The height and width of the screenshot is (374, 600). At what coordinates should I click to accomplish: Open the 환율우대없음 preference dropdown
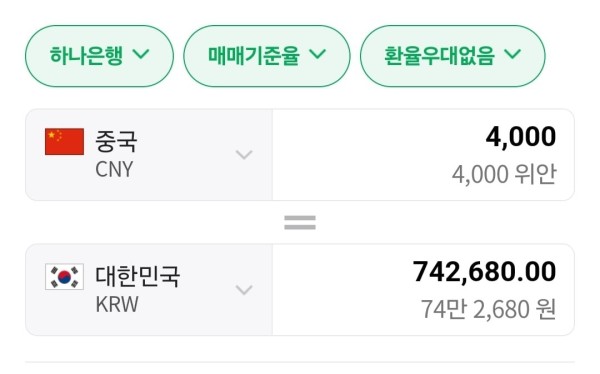click(453, 56)
